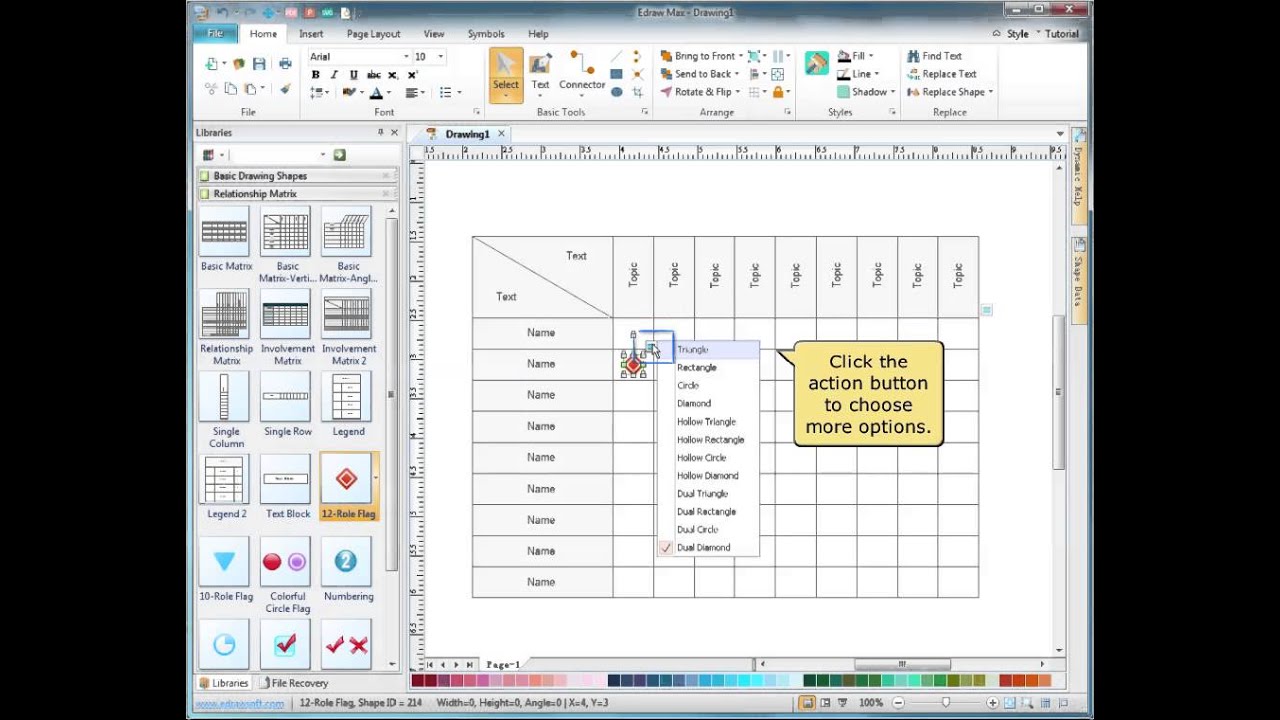Click the Cut scissors icon

point(211,88)
